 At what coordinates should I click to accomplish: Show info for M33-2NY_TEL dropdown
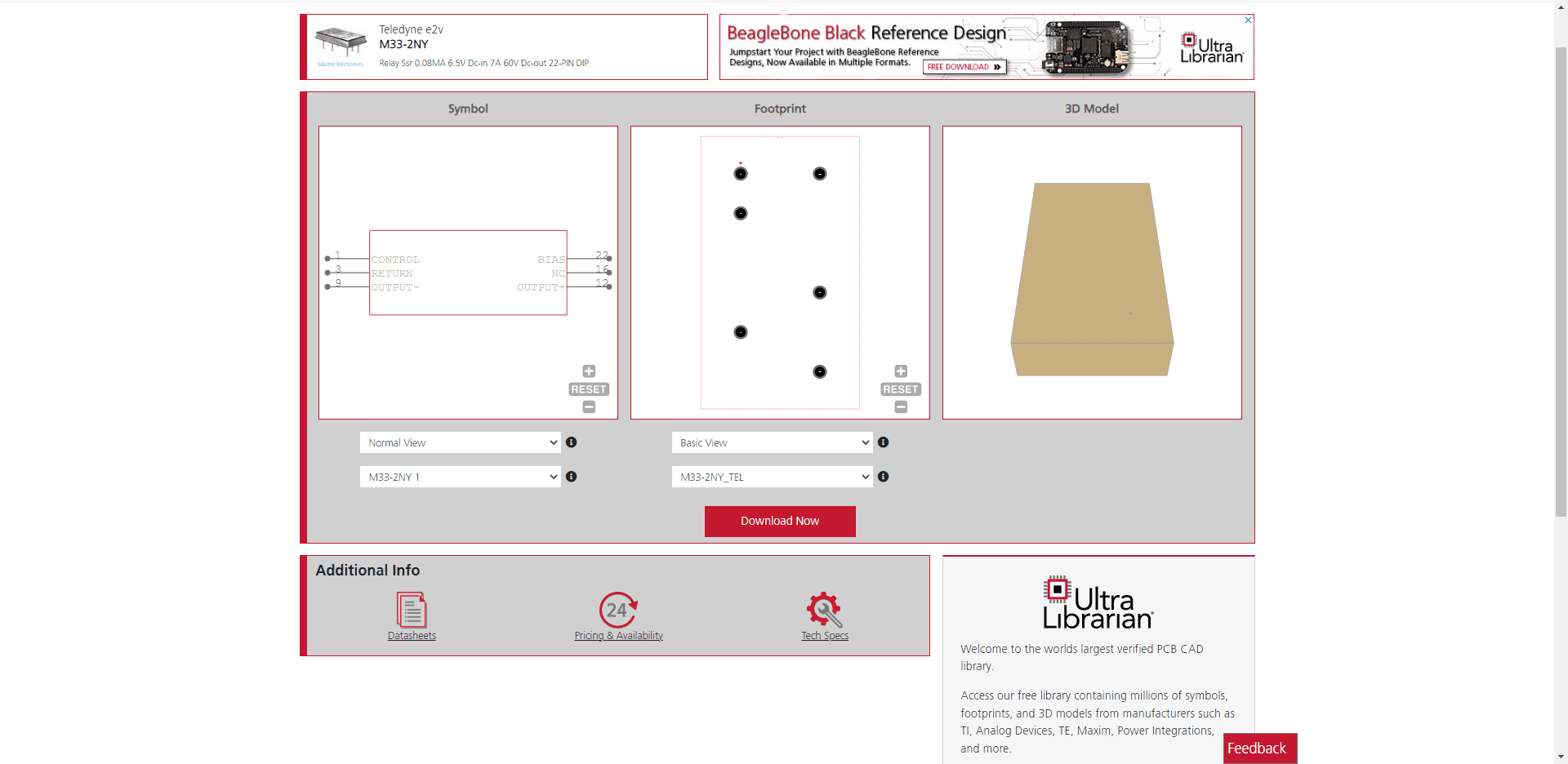coord(884,477)
